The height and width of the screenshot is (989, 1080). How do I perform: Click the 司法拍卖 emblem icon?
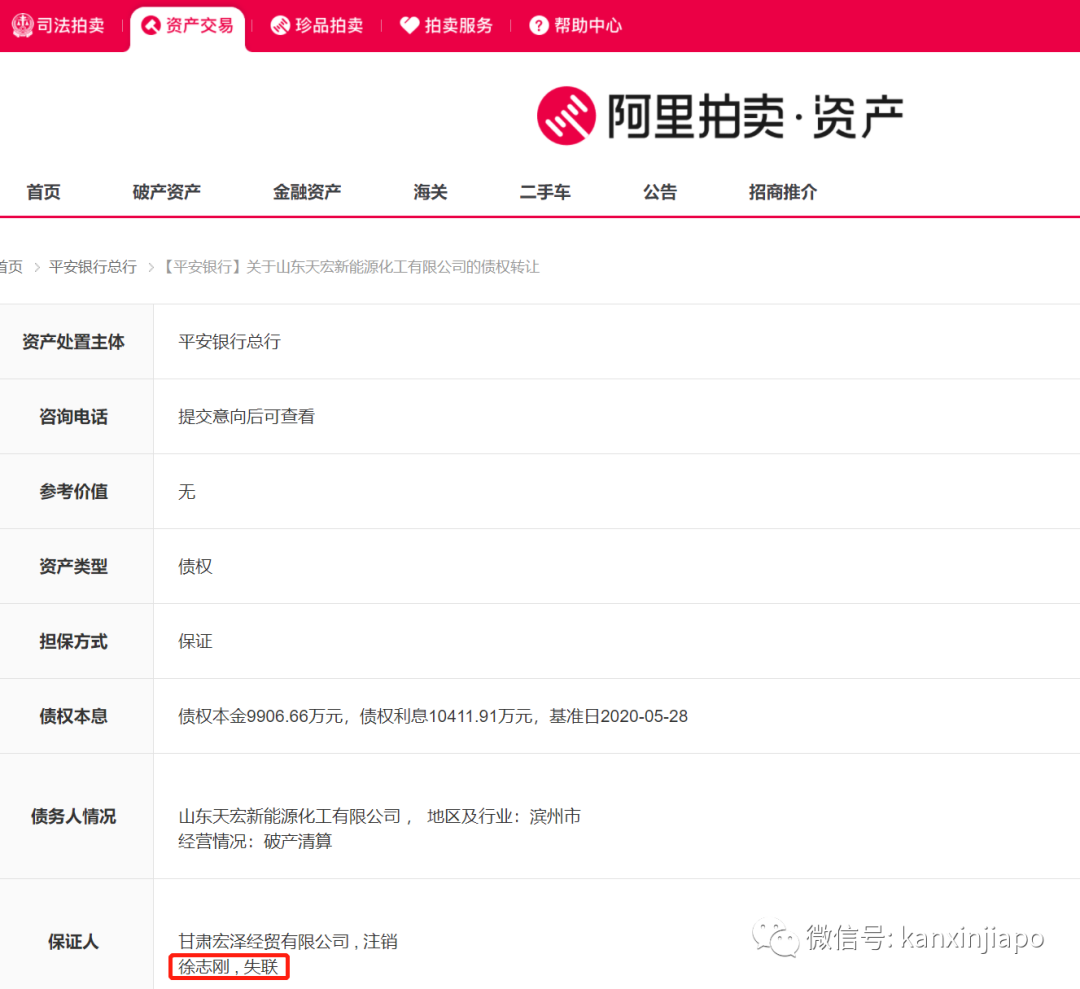(x=22, y=25)
